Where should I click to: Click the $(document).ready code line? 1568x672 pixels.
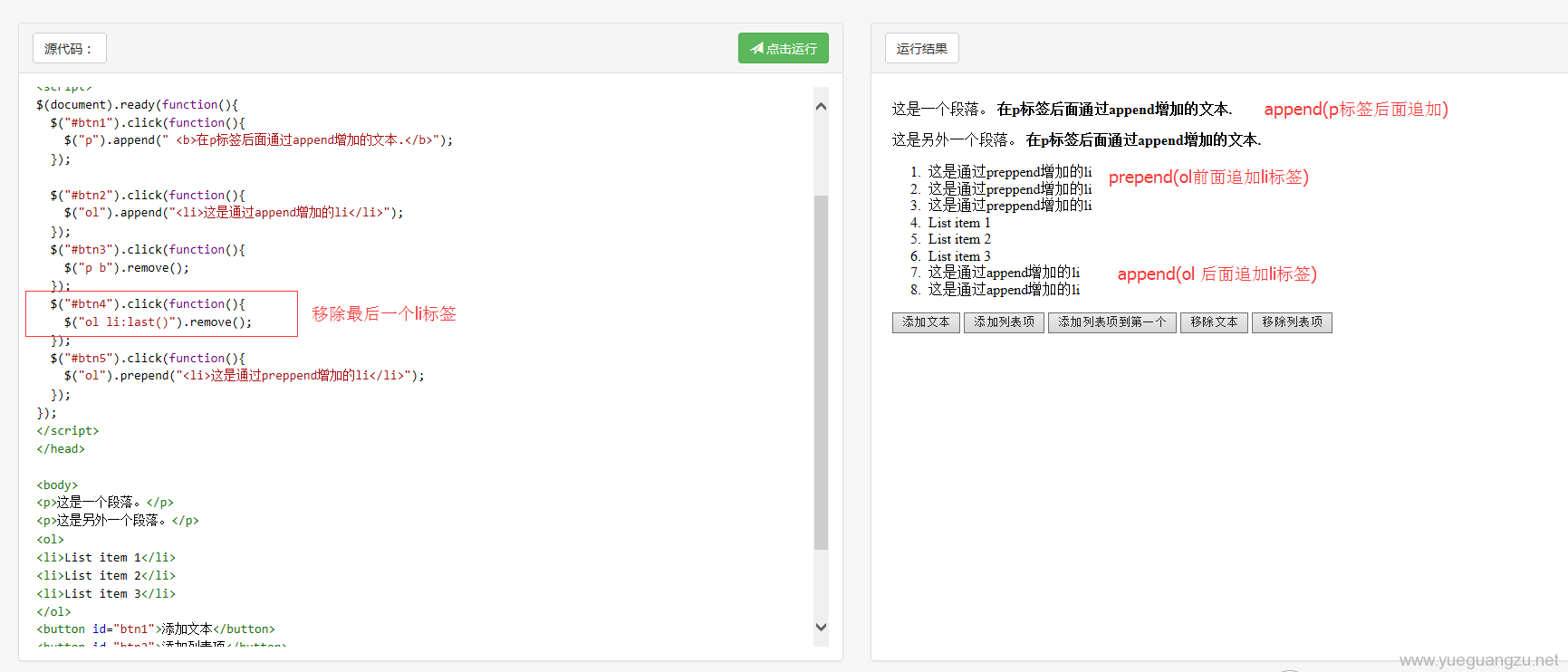(x=137, y=104)
